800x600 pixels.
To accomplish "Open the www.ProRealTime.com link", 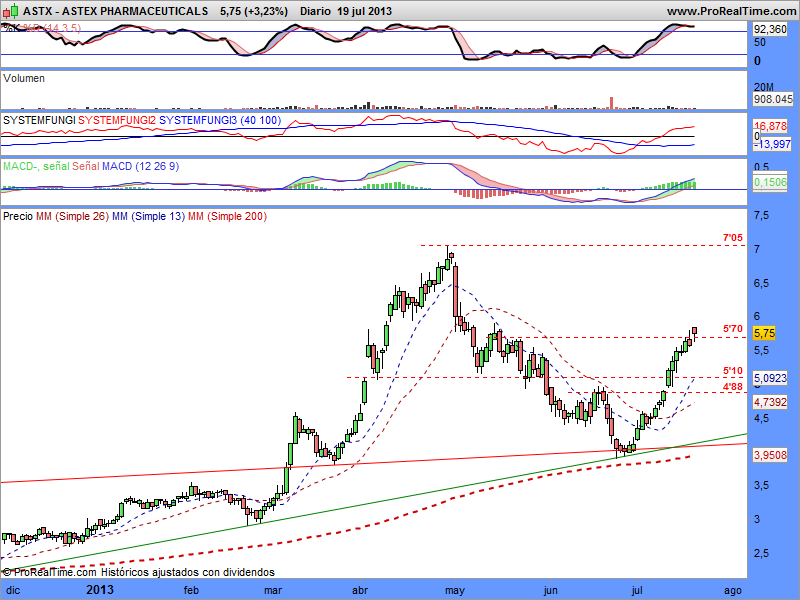I will click(731, 11).
